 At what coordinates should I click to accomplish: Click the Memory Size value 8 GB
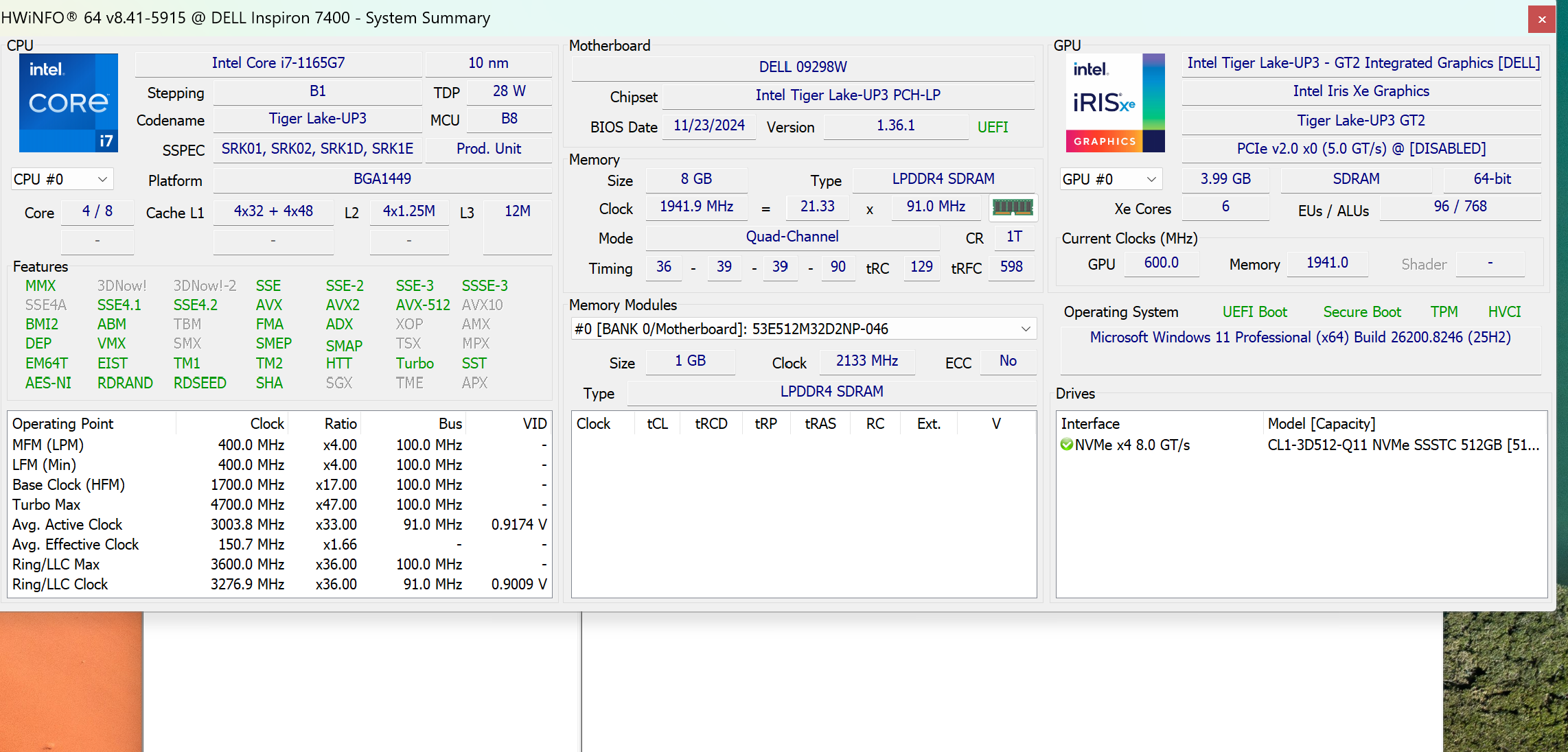pos(696,179)
